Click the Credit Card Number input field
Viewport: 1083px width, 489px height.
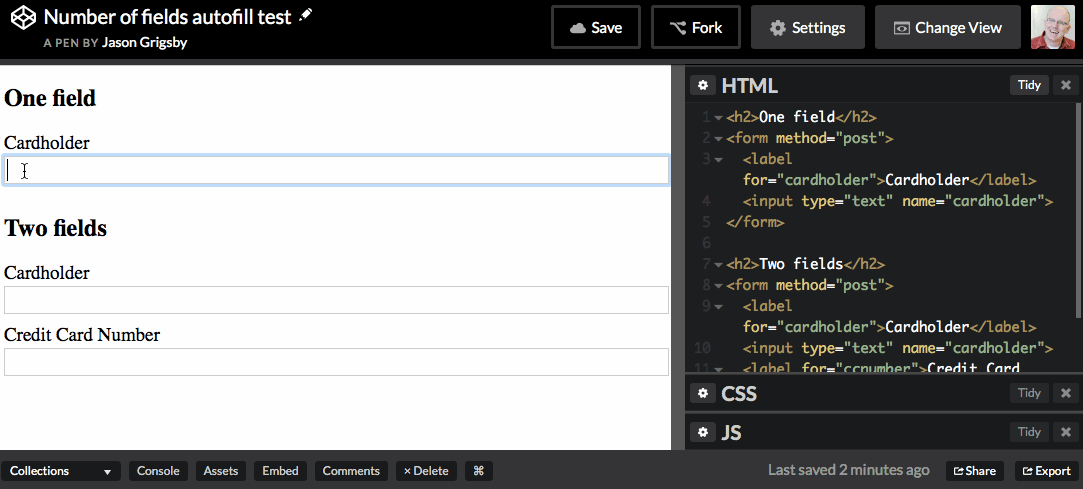click(x=336, y=362)
